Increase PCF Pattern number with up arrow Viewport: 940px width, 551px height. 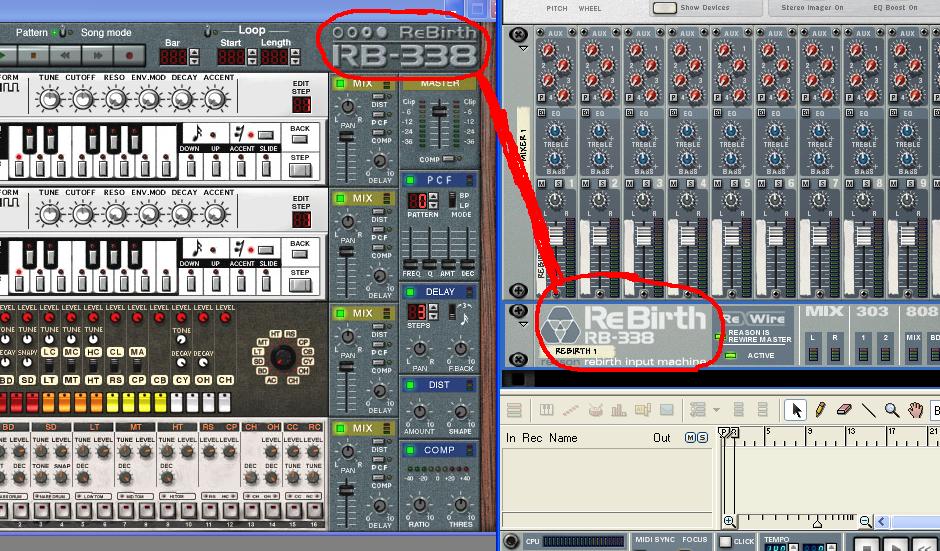pos(433,197)
